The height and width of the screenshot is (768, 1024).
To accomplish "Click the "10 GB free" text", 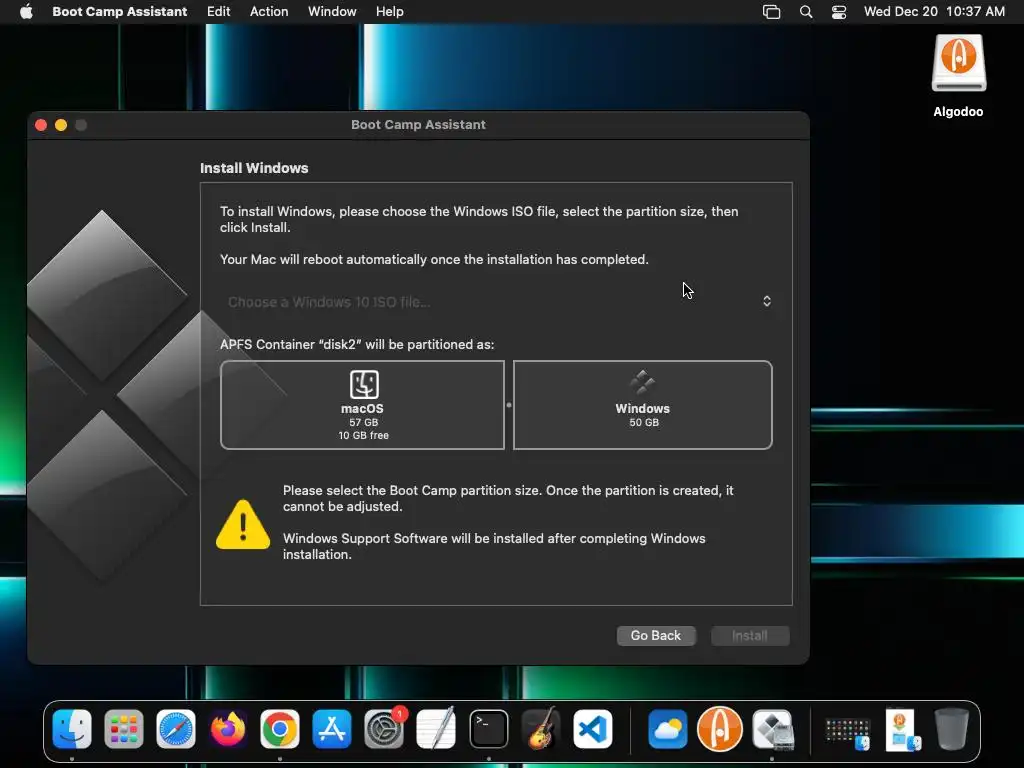I will pos(363,436).
